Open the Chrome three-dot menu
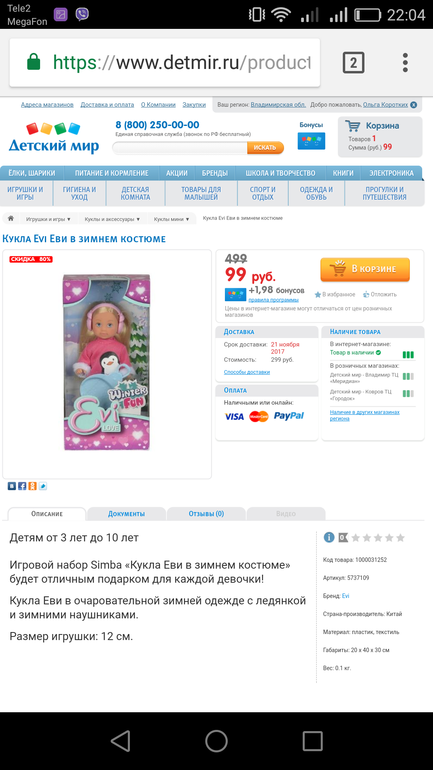Screen dimensions: 433x770 405,63
